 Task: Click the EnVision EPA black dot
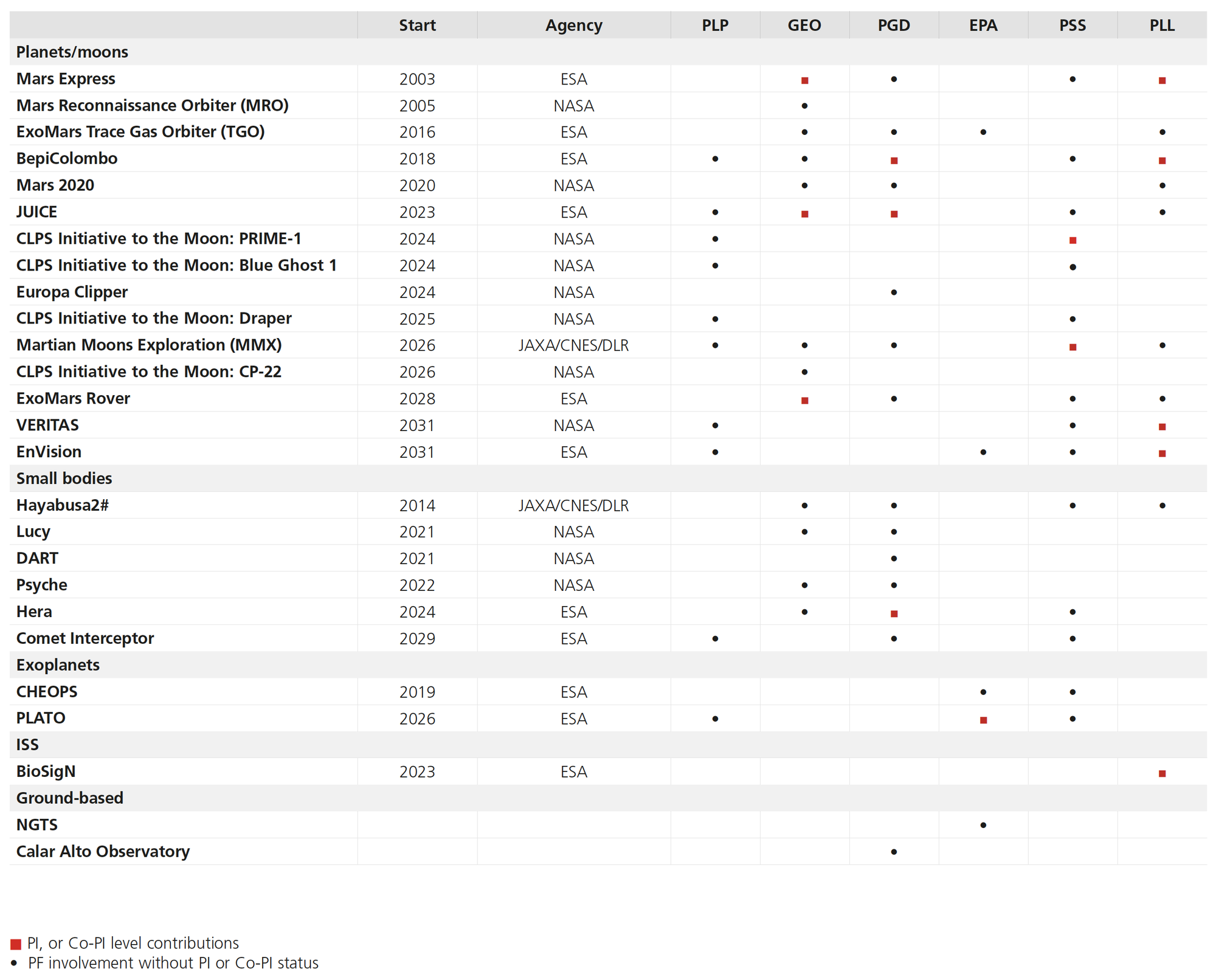(983, 452)
